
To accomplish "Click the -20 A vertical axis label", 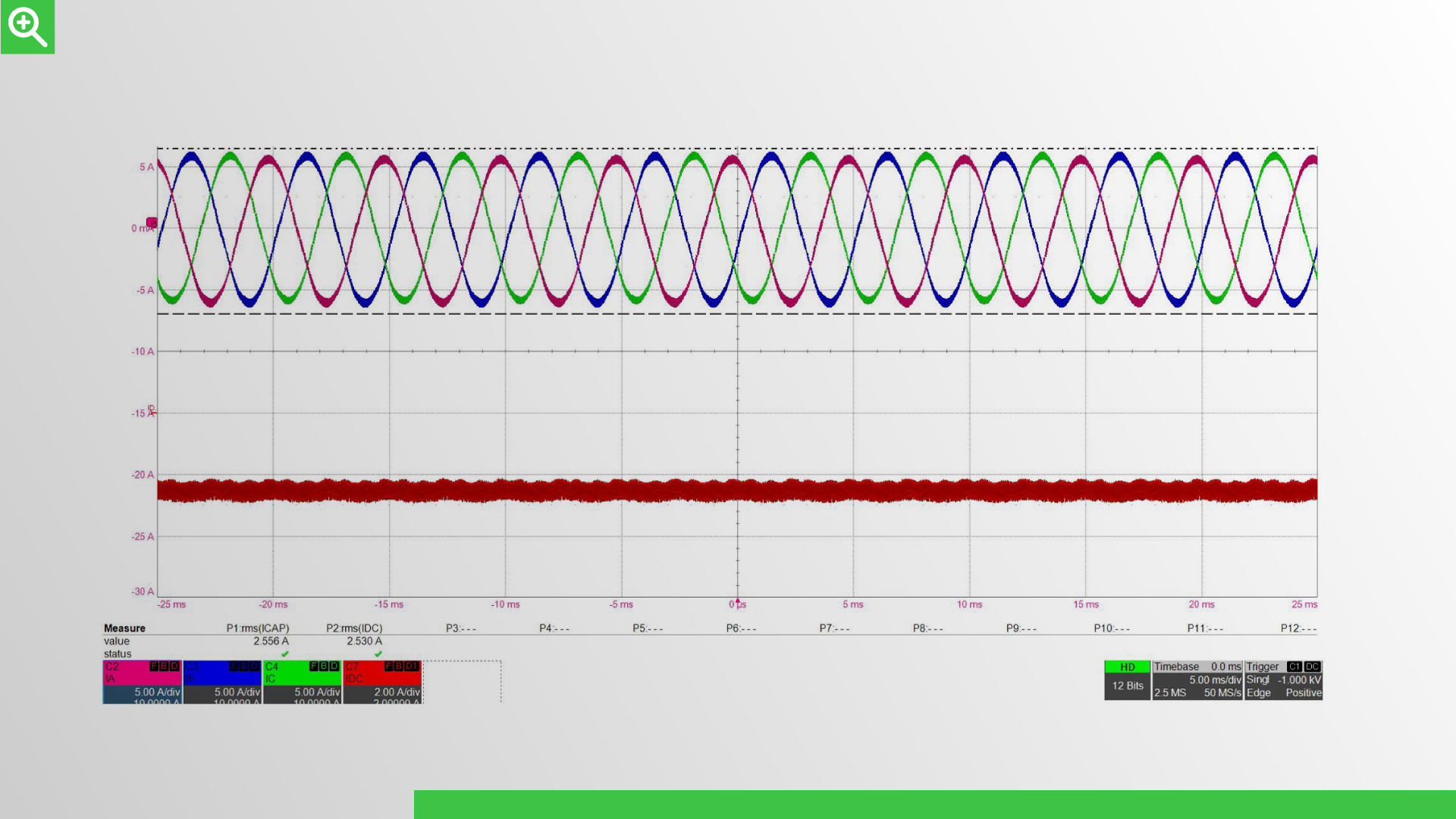I will [x=143, y=475].
